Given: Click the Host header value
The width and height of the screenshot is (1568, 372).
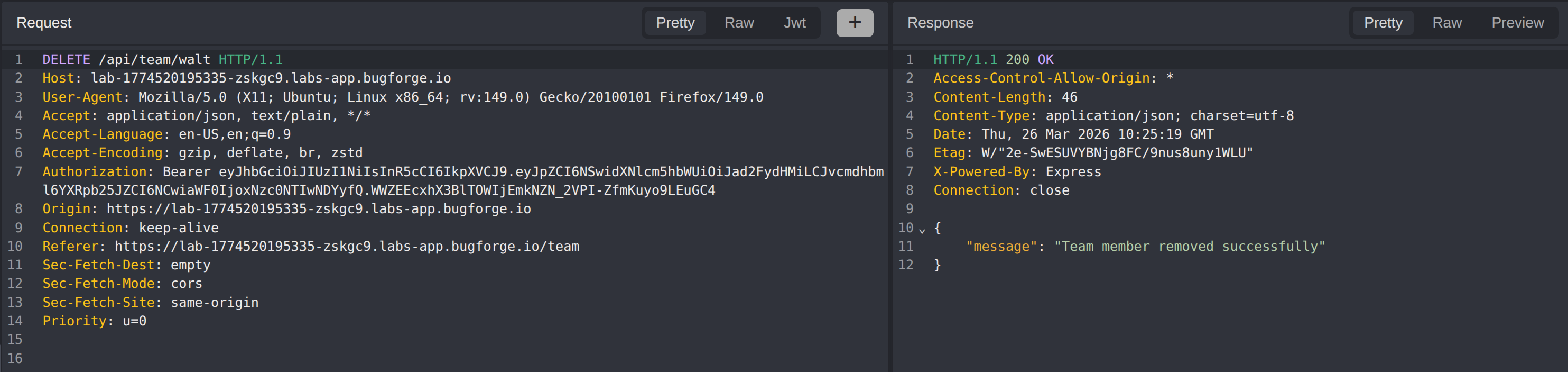Looking at the screenshot, I should [x=270, y=79].
